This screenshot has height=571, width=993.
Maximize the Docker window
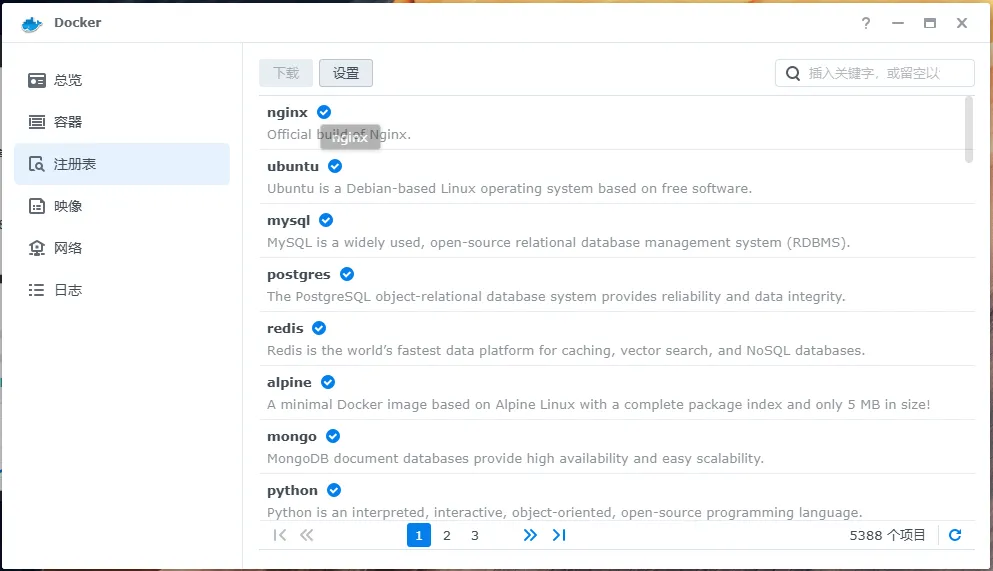[930, 23]
